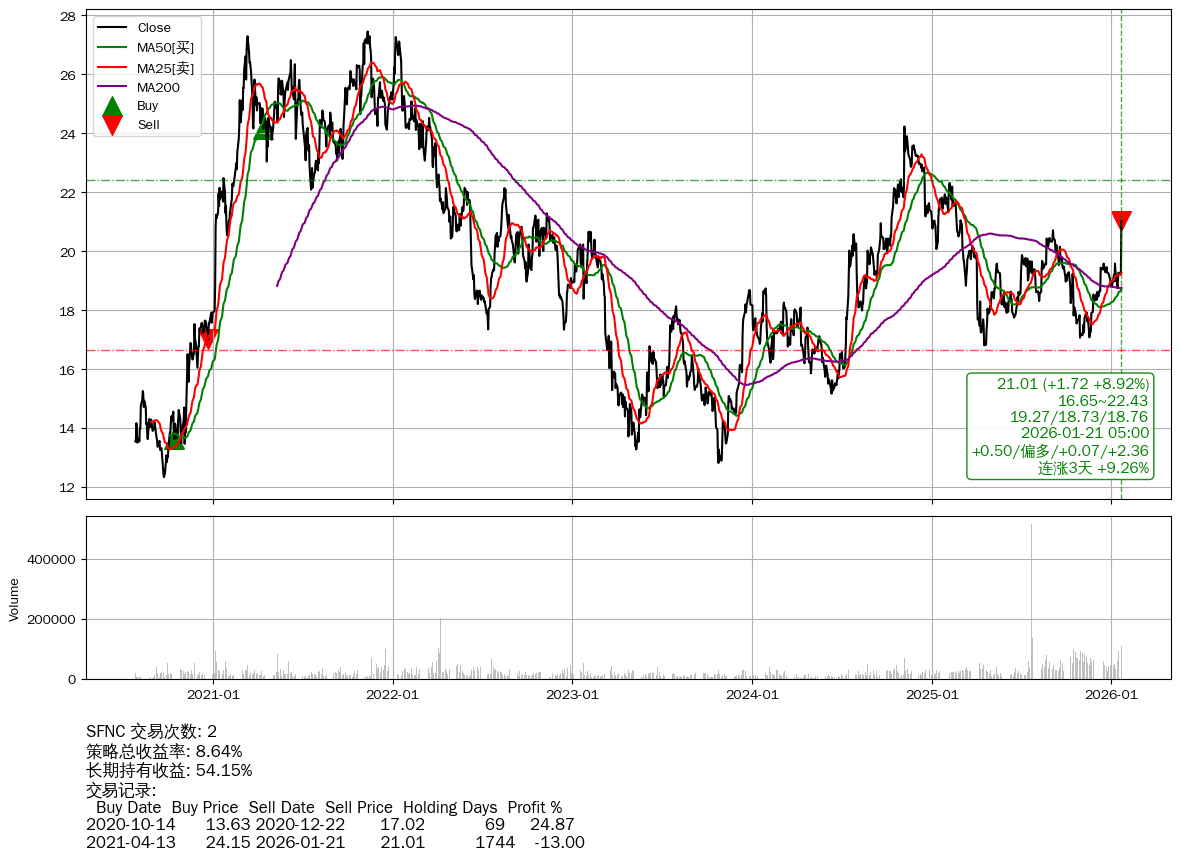Select the Close legend entry

(x=153, y=28)
